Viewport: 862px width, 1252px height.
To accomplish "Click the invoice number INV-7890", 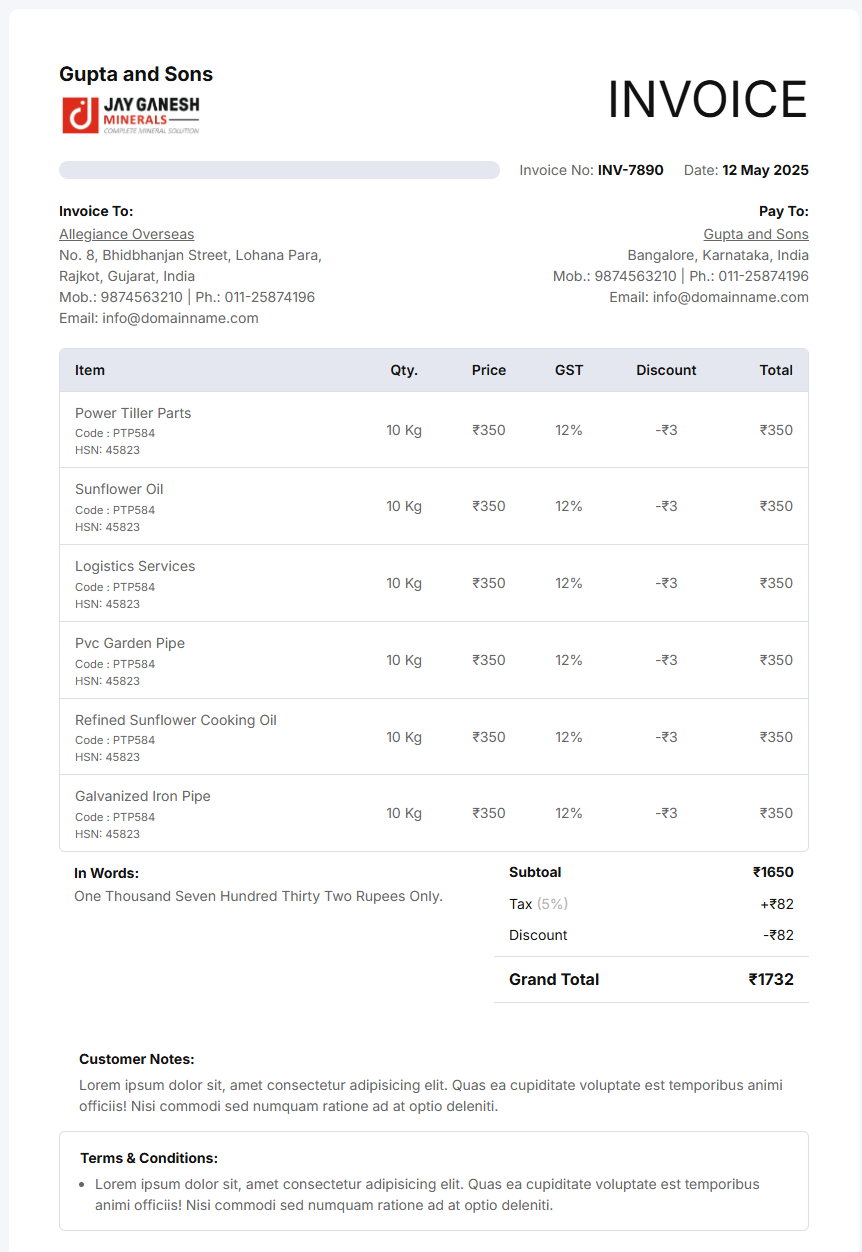I will coord(630,170).
